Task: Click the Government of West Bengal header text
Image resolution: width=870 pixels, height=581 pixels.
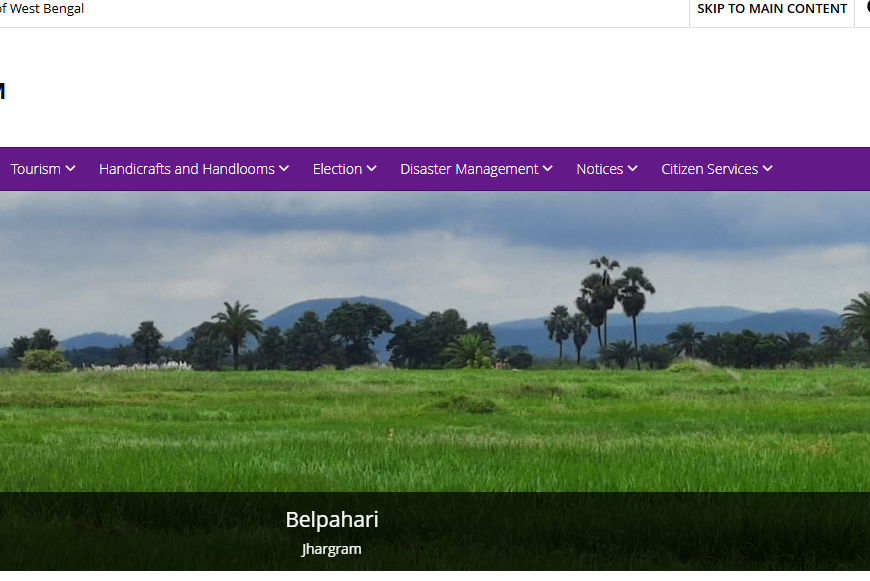Action: coord(42,9)
